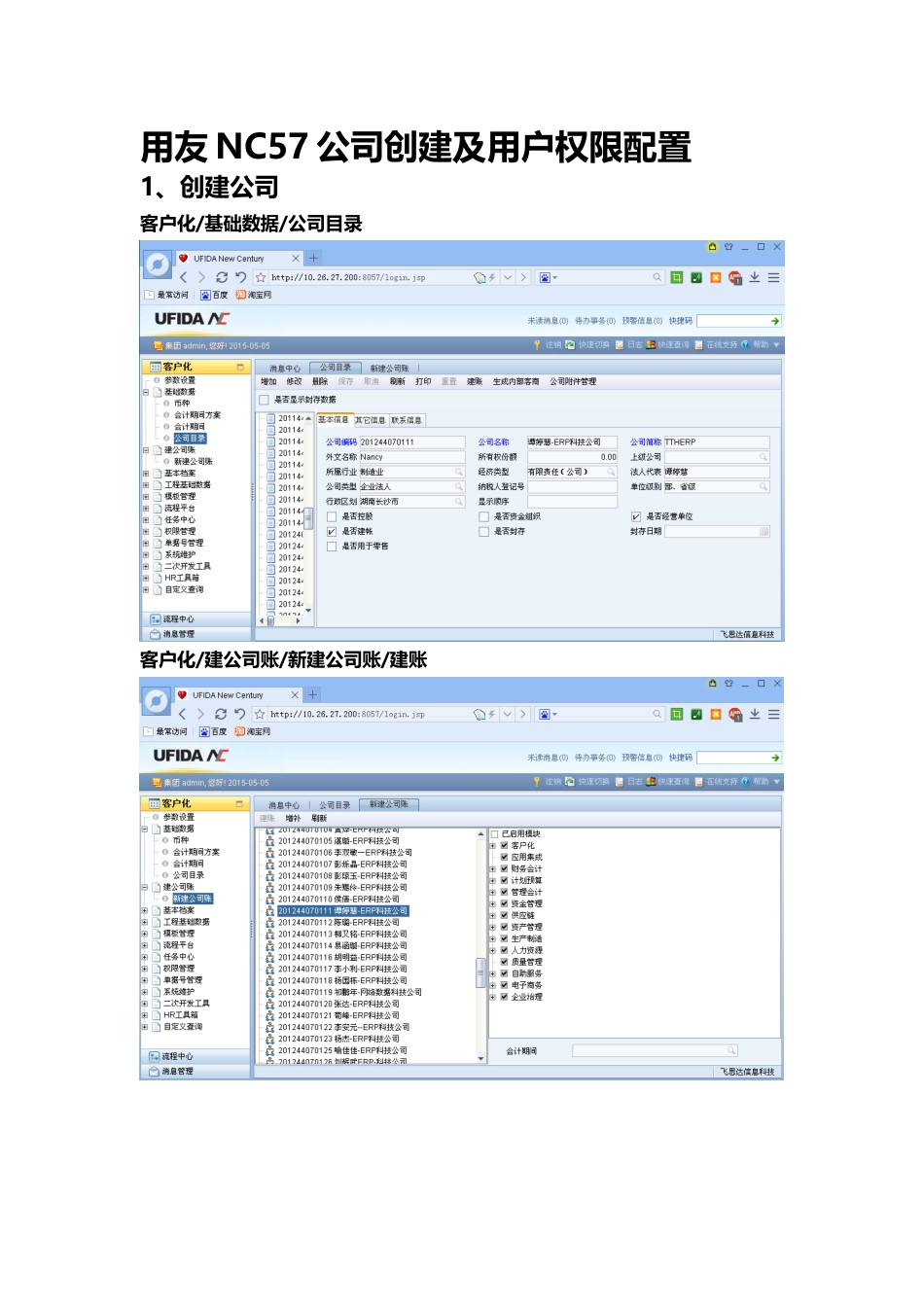Open 联系信息 tab
Viewport: 924px width, 1307px height.
(x=407, y=420)
